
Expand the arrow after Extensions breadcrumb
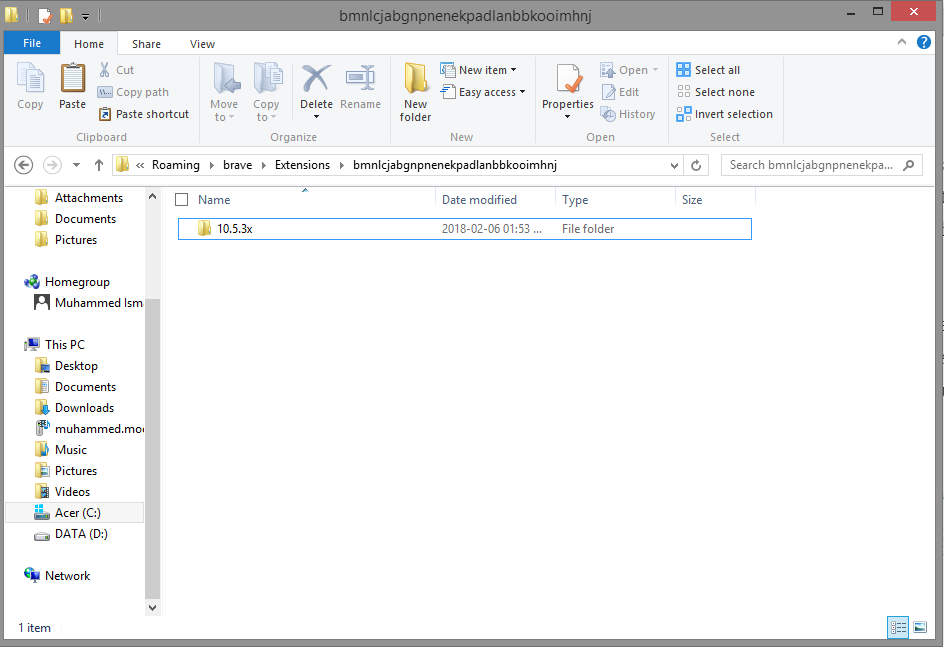341,165
